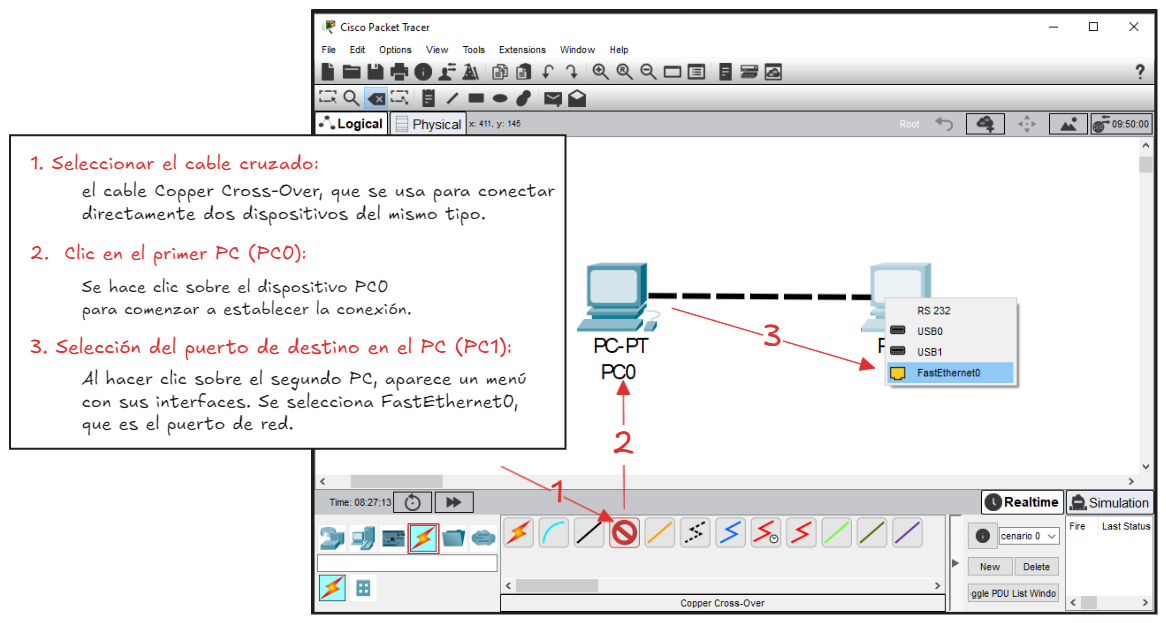This screenshot has width=1166, height=623.
Task: Choose FastEthernet0 from the port menu
Action: [949, 373]
